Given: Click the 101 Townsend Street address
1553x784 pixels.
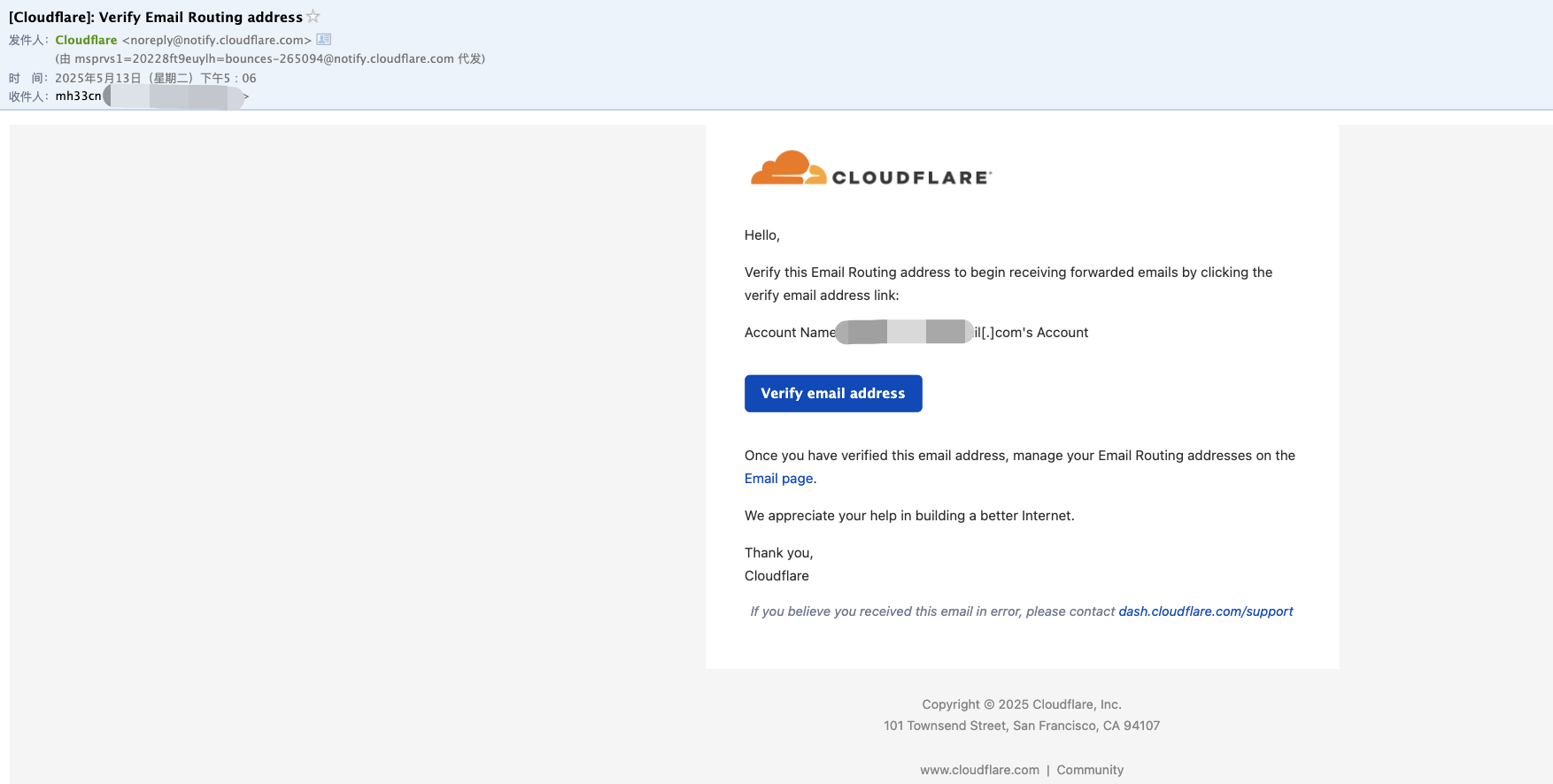Looking at the screenshot, I should 1022,726.
